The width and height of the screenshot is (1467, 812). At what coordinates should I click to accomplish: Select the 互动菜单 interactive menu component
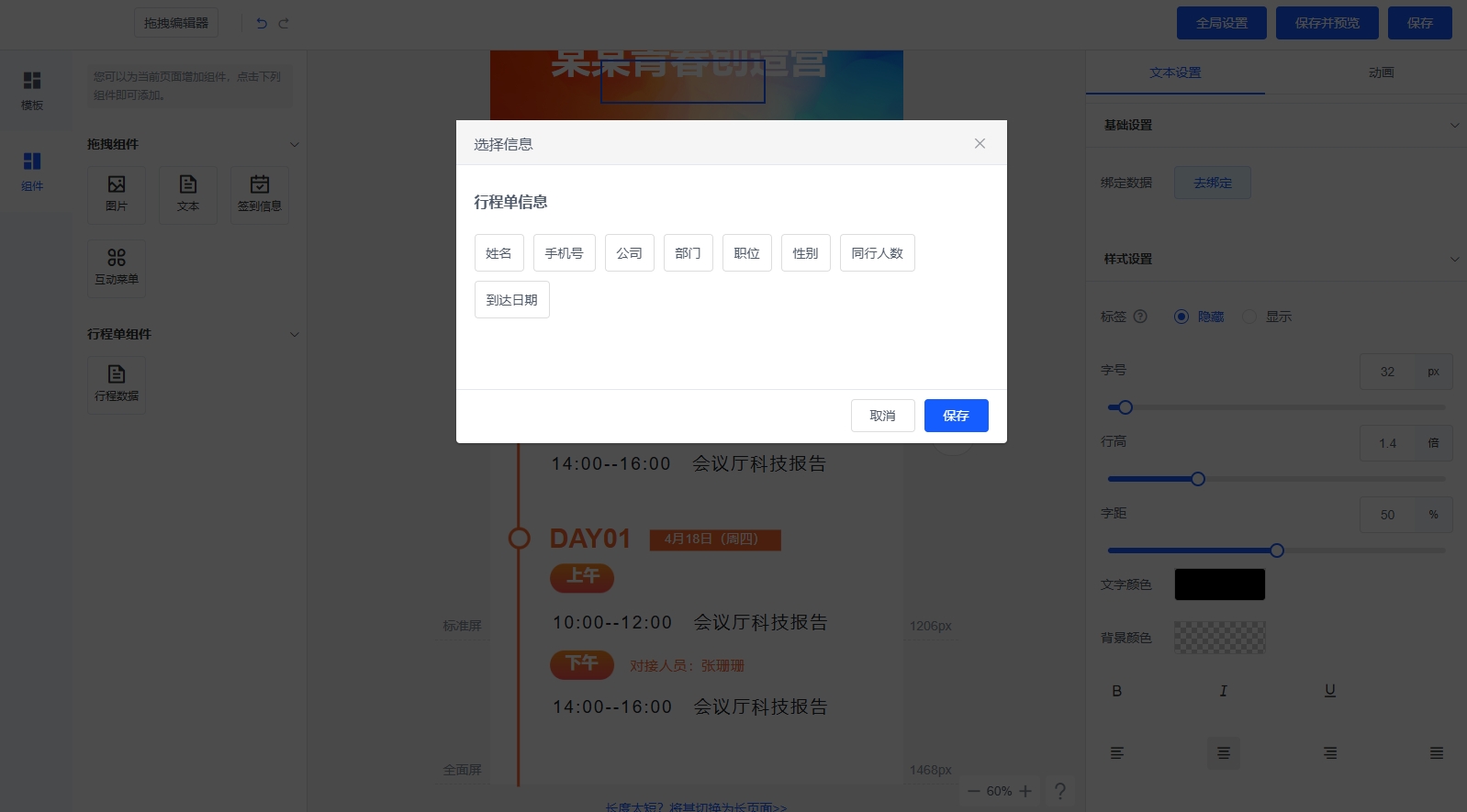117,267
